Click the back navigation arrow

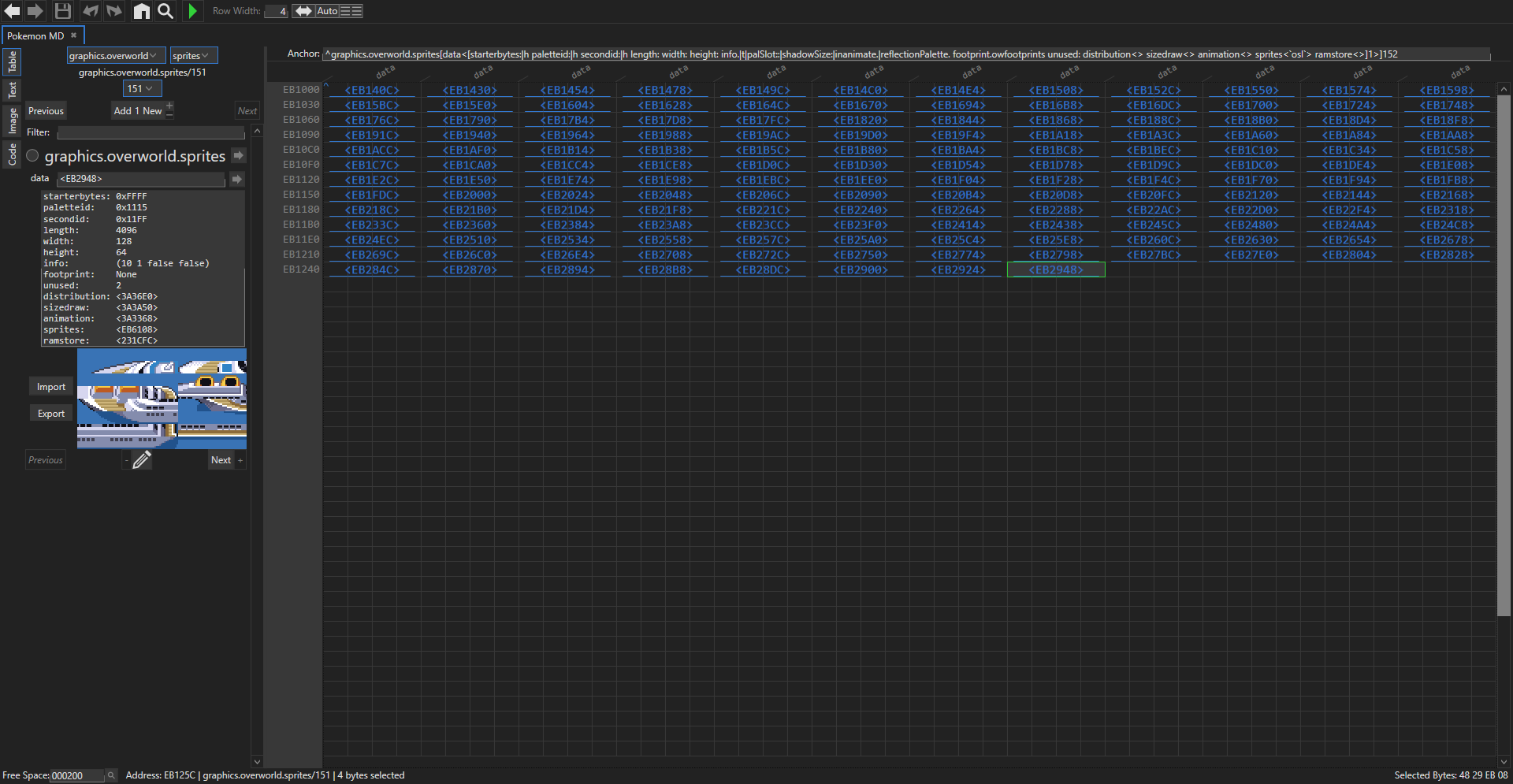coord(12,11)
